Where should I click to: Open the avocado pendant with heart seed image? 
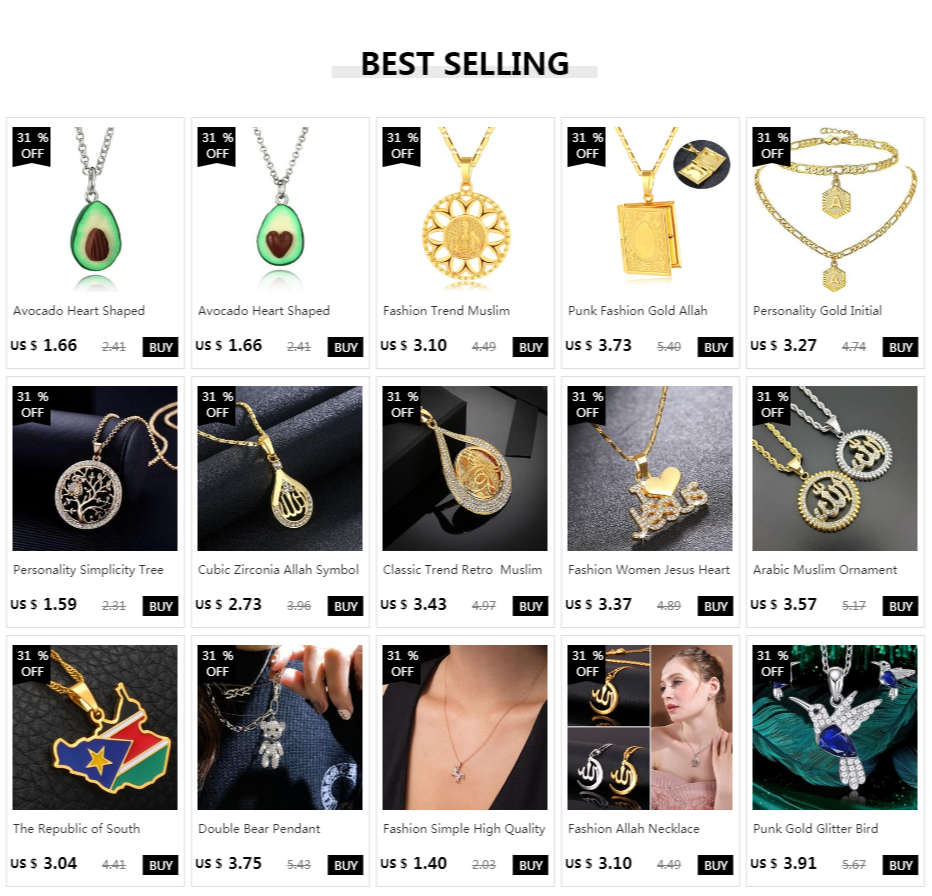(x=280, y=209)
